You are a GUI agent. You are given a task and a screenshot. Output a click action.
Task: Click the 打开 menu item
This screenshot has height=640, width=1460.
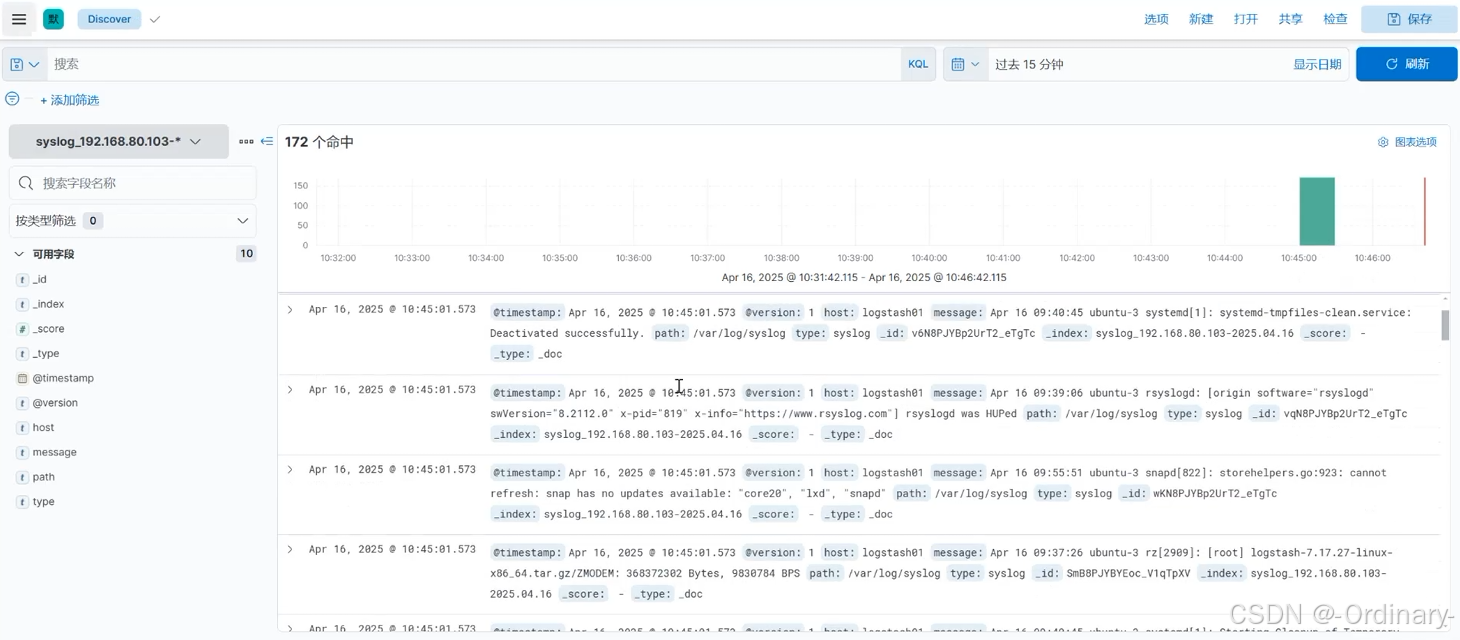pyautogui.click(x=1246, y=19)
